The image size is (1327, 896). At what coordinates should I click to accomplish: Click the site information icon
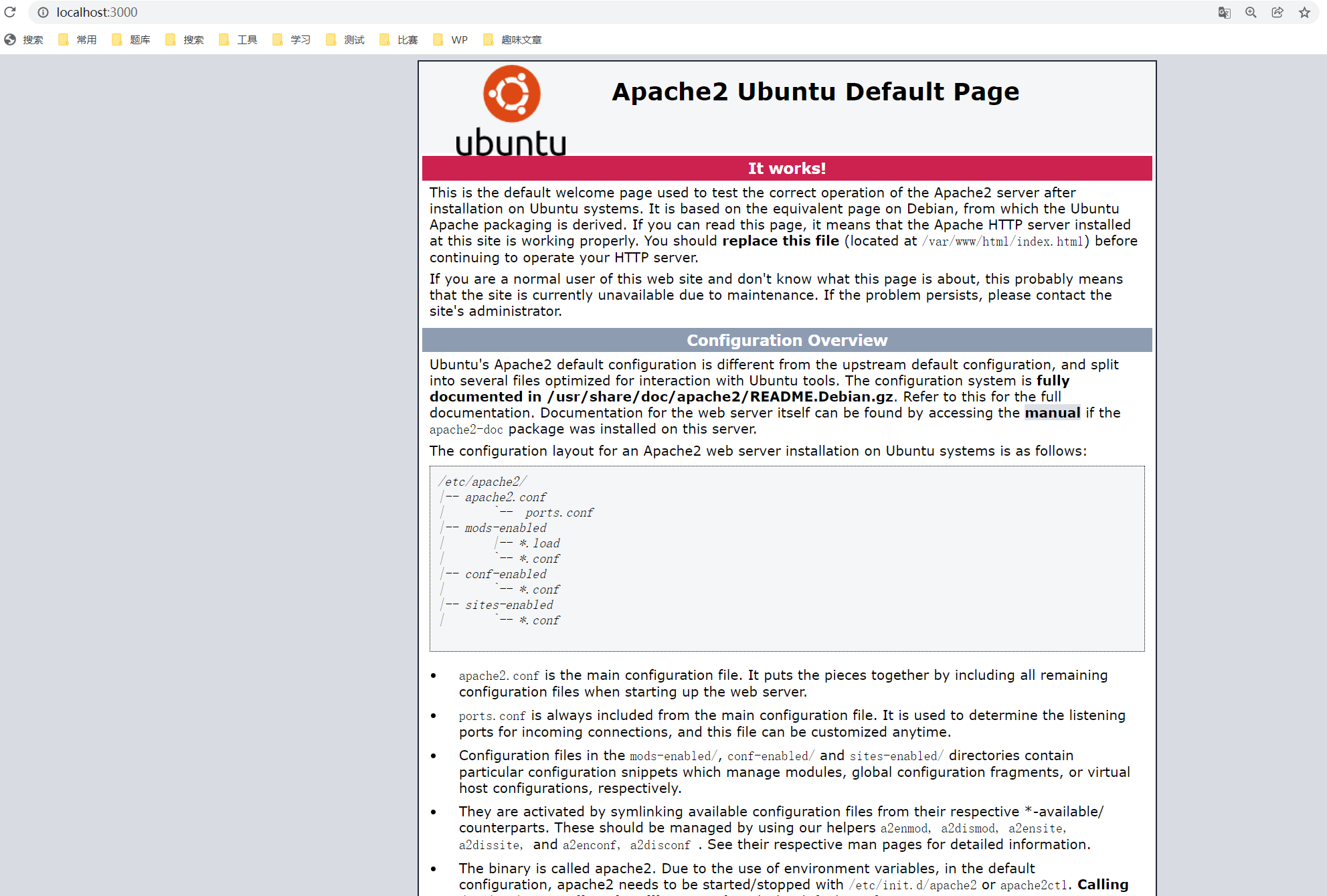click(43, 12)
